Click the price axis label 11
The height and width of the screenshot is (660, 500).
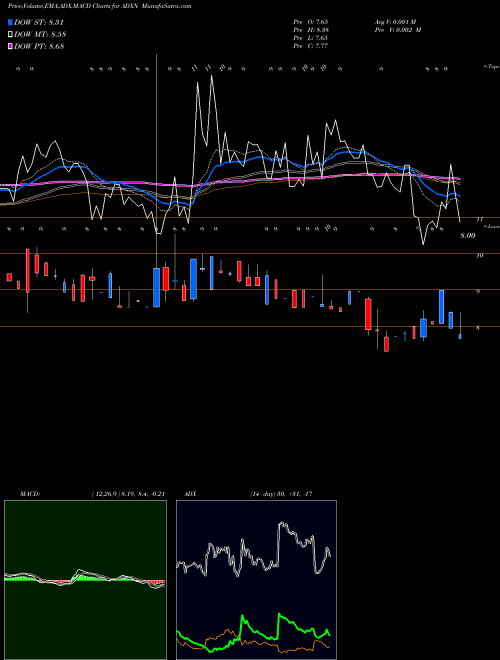(x=479, y=219)
